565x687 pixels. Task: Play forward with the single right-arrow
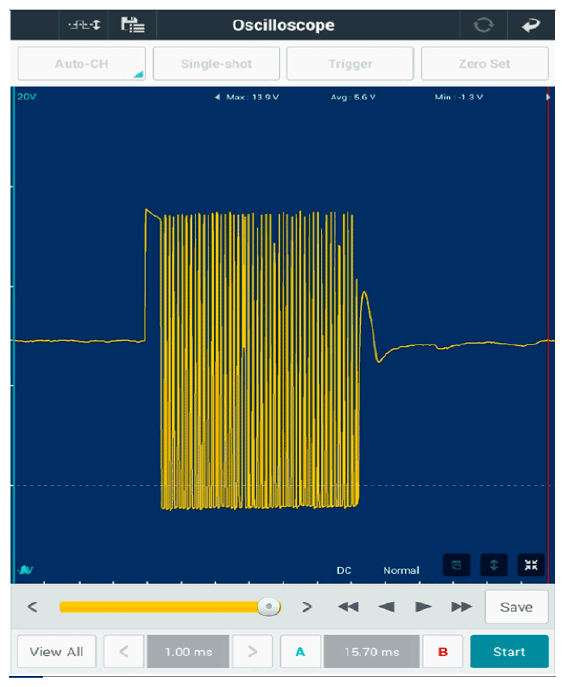coord(423,607)
